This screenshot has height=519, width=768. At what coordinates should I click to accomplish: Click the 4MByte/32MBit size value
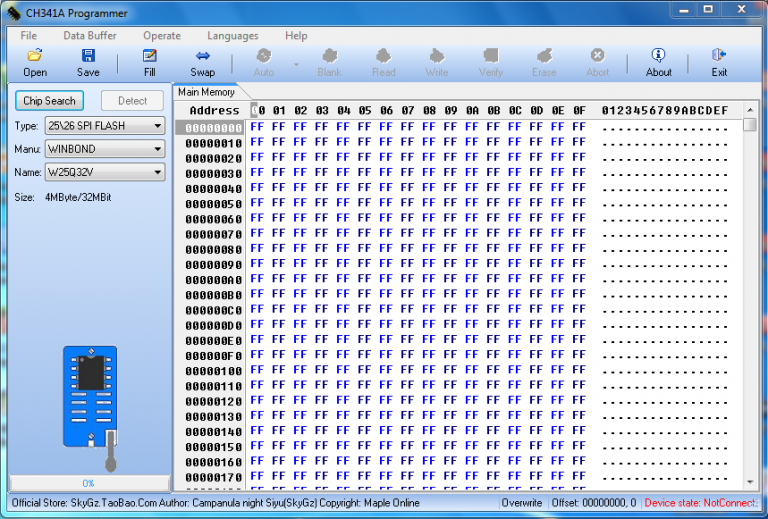pos(78,197)
